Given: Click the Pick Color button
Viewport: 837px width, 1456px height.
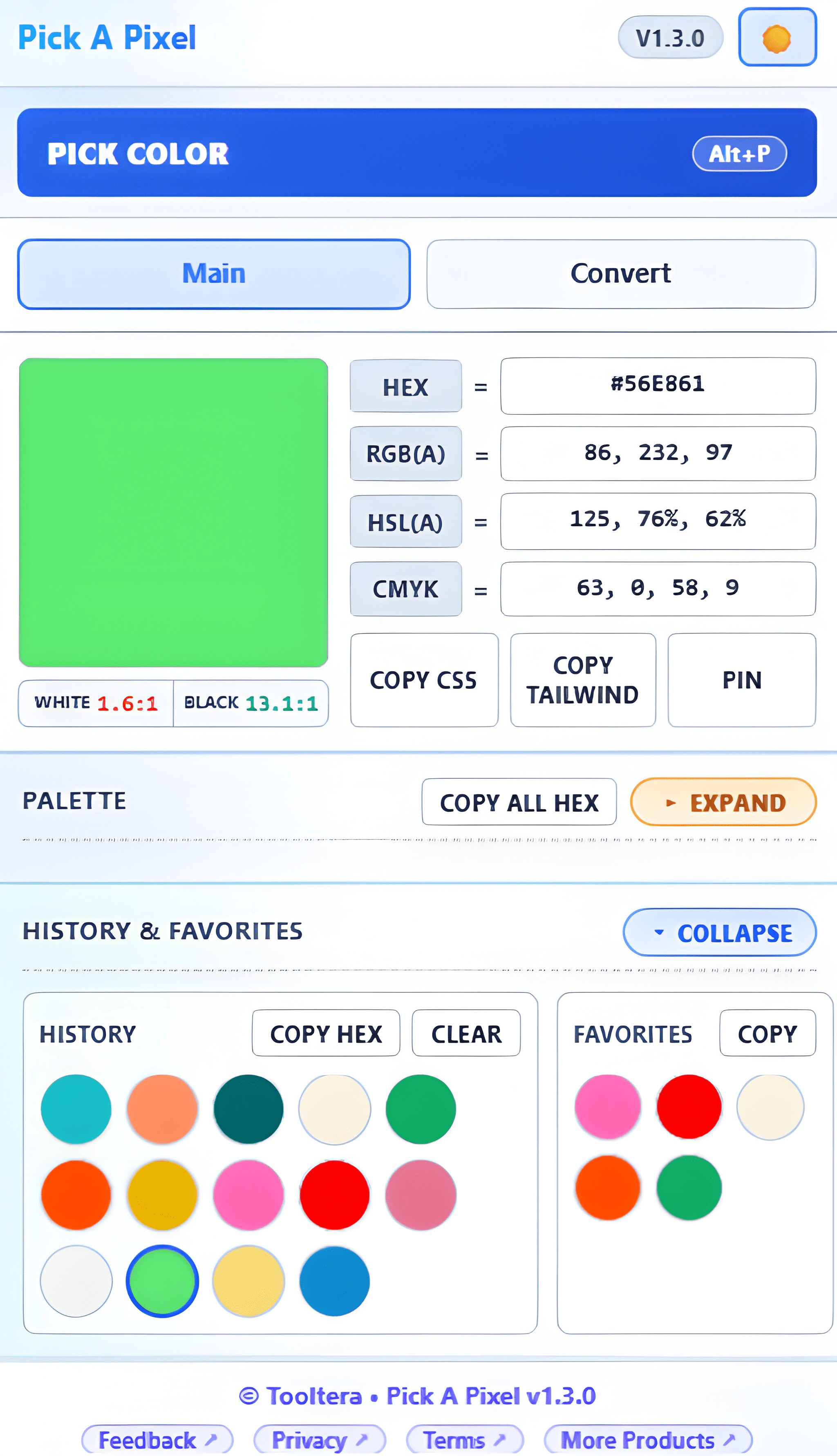Looking at the screenshot, I should pos(417,153).
